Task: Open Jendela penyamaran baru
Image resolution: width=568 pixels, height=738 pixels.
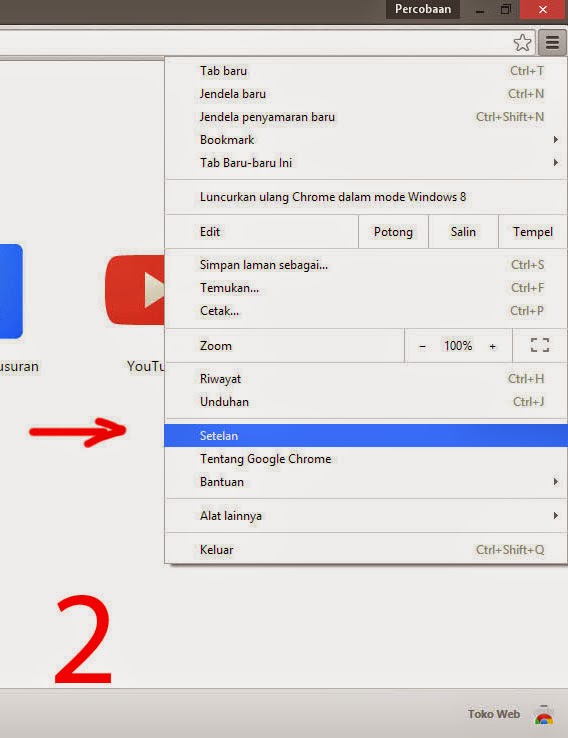Action: point(366,117)
